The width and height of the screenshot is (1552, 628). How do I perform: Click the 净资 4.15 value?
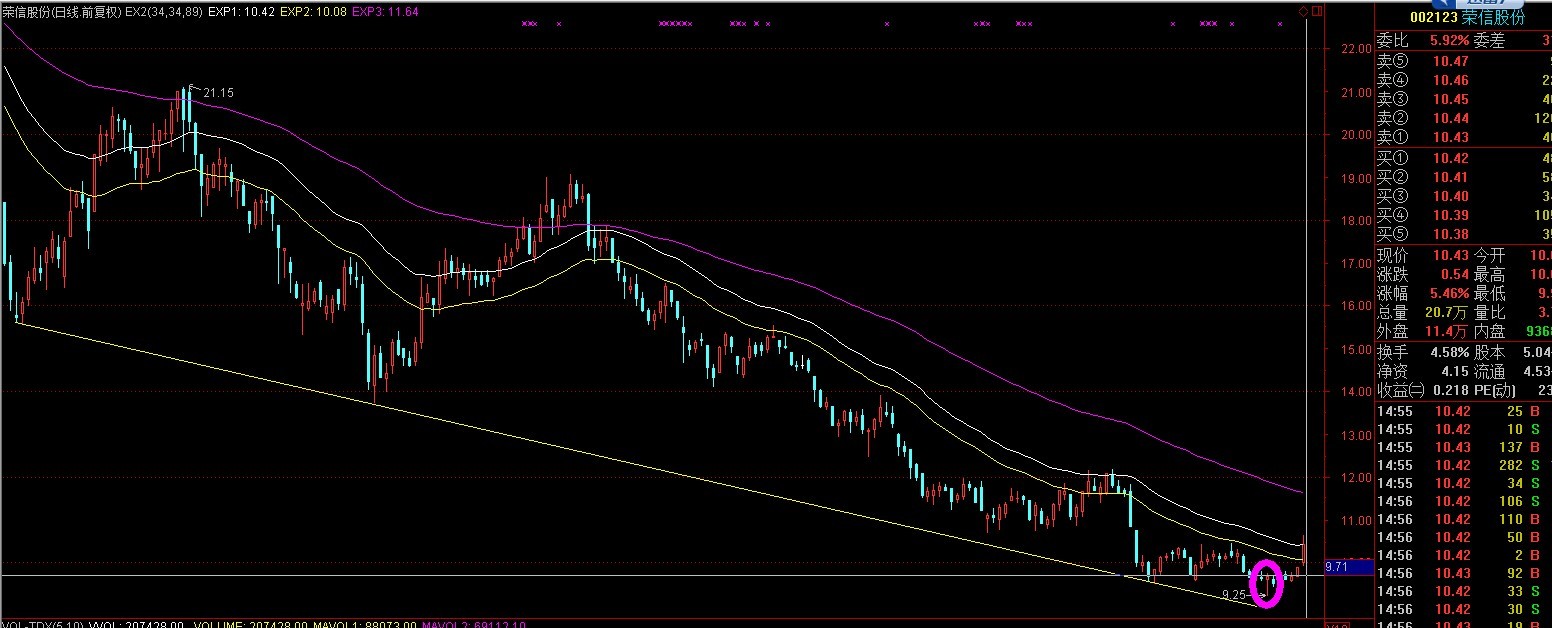tap(1454, 372)
